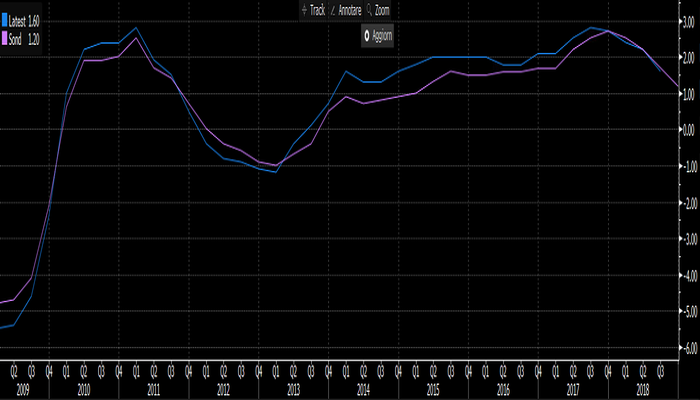The height and width of the screenshot is (400, 700).
Task: Activate the Zoom toolbar label
Action: point(382,9)
